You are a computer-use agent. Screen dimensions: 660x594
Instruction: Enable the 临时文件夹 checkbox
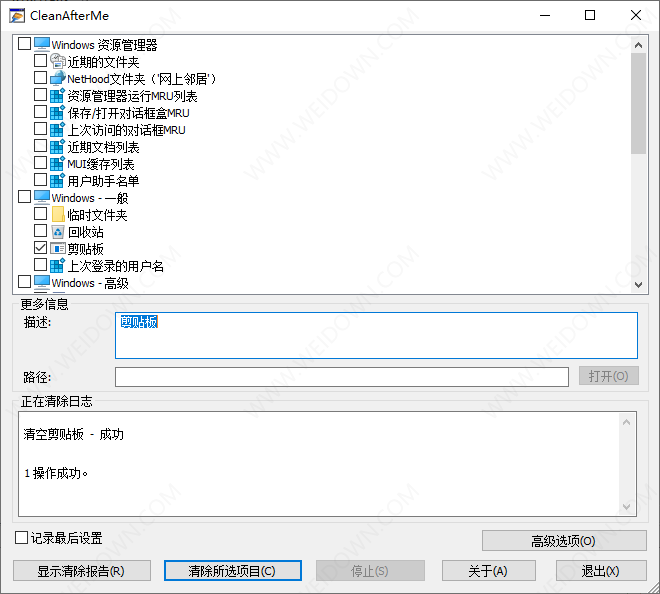pyautogui.click(x=40, y=213)
